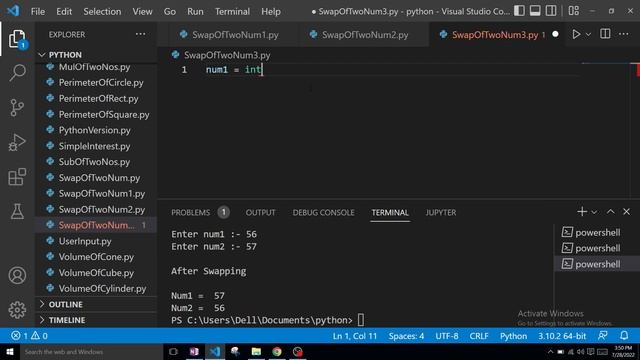This screenshot has height=360, width=640.
Task: Toggle Secondary Side Bar layout icon
Action: (x=551, y=11)
